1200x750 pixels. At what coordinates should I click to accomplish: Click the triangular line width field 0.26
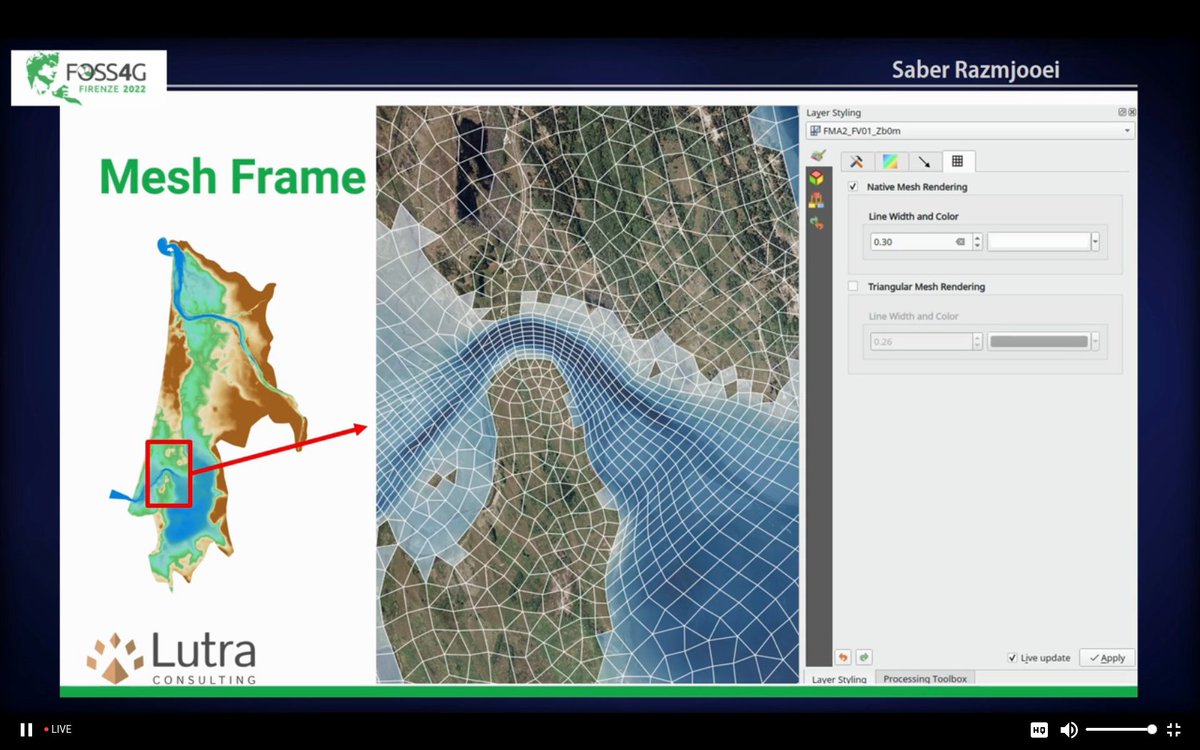(920, 342)
